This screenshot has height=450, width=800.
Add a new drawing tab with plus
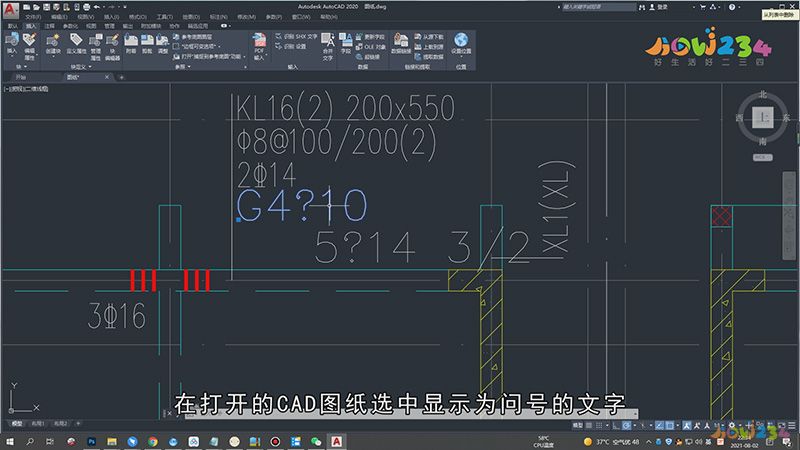coord(121,78)
